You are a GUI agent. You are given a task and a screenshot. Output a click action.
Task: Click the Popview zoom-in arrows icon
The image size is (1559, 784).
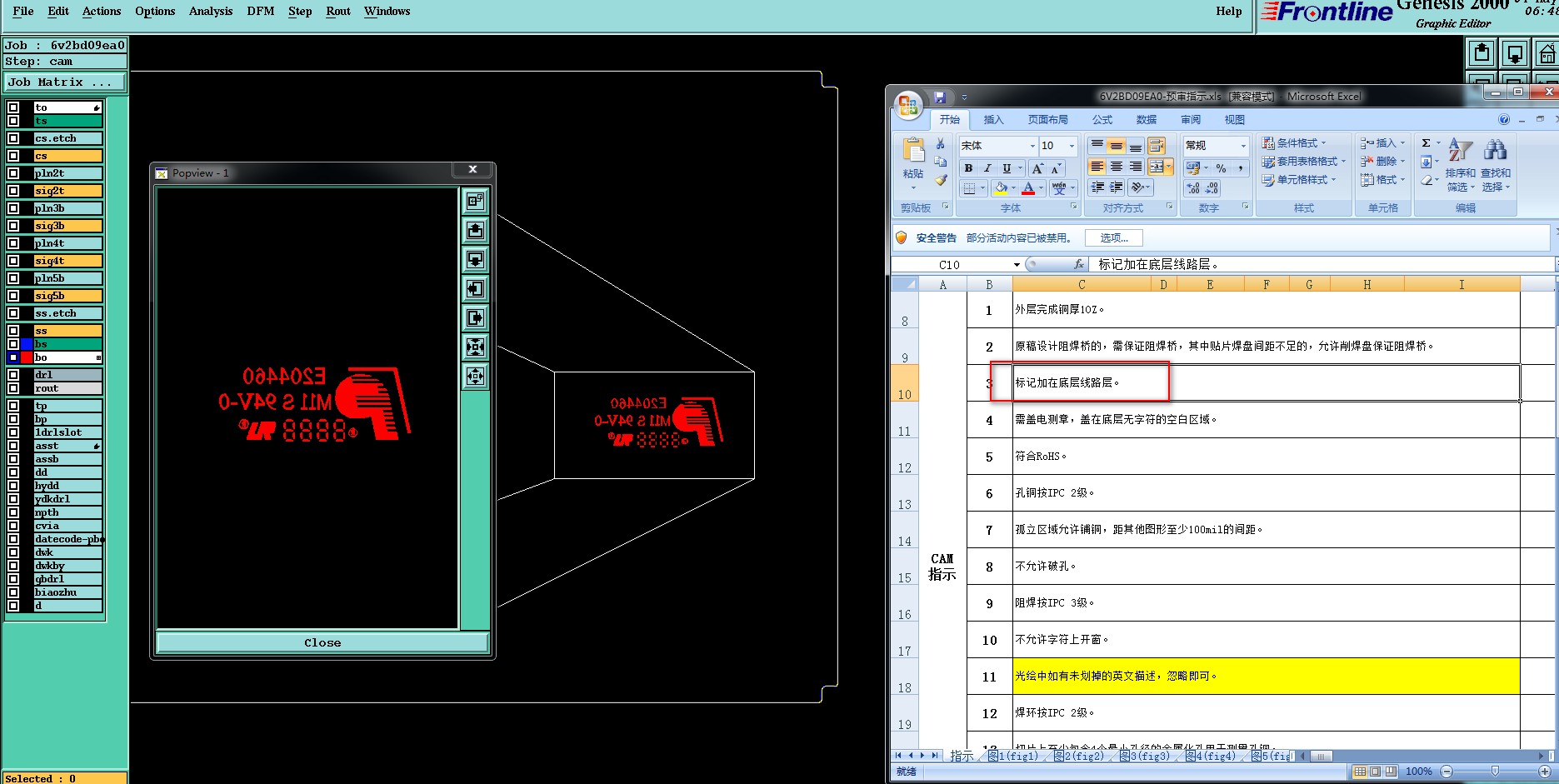(x=475, y=347)
